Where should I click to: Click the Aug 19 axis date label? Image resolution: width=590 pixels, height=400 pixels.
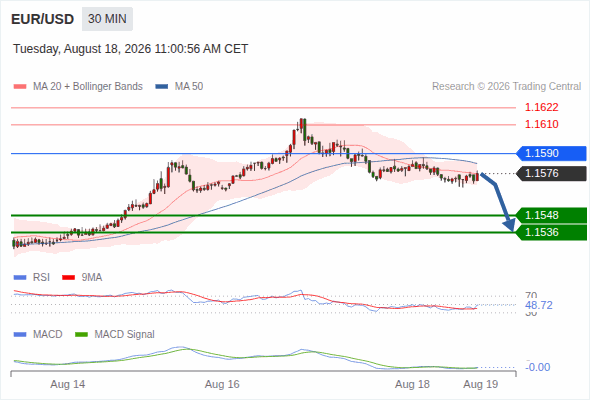coord(481,384)
